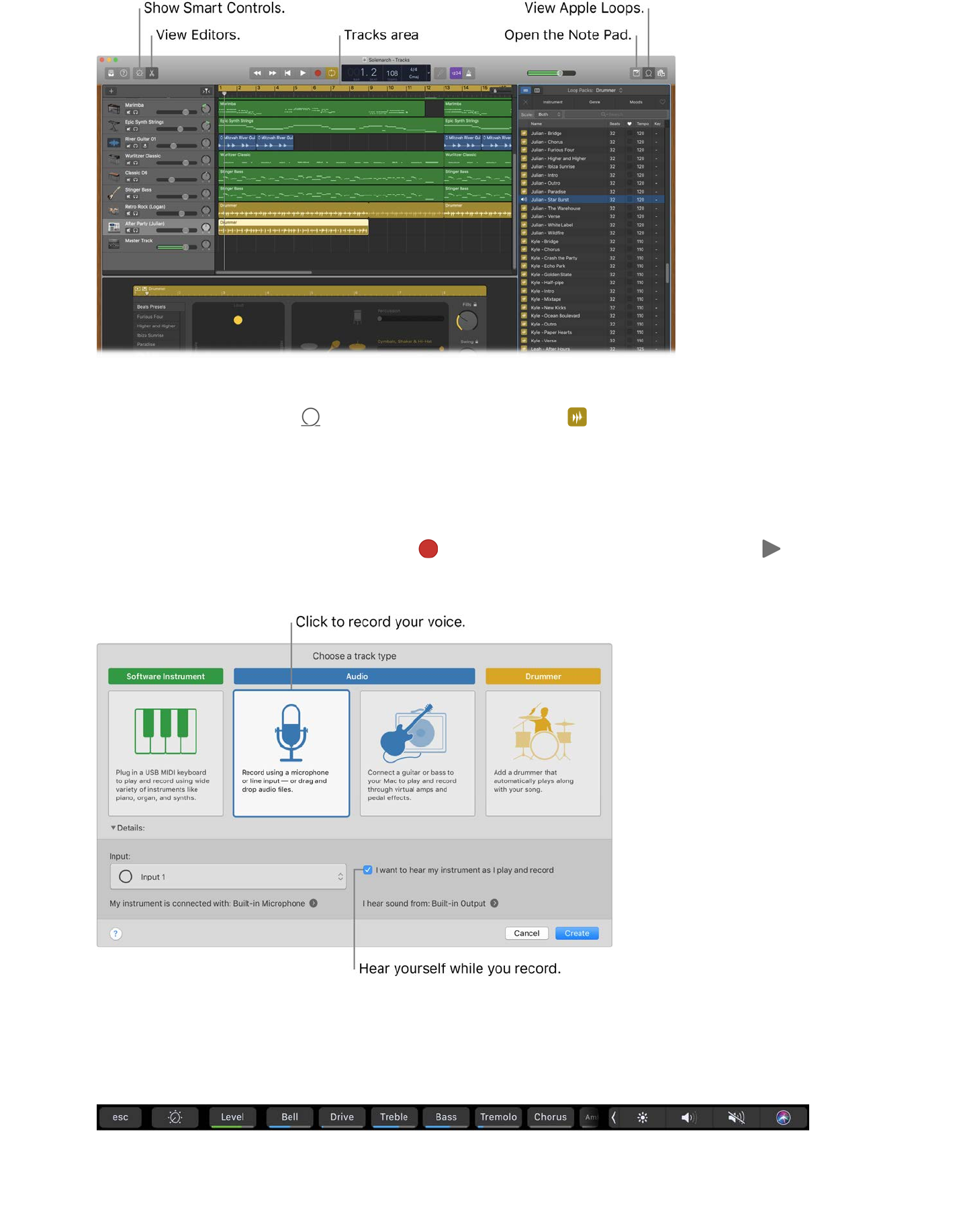967x1232 pixels.
Task: Toggle hear my instrument as I play checkbox
Action: click(x=368, y=870)
